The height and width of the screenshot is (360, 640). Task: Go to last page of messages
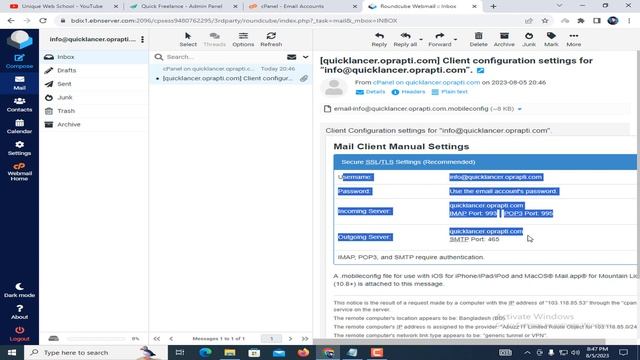coord(305,338)
